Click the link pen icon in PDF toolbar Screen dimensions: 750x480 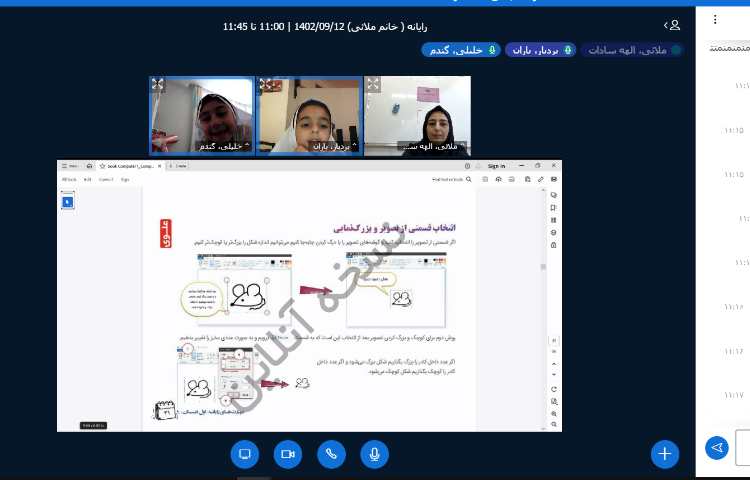(x=540, y=179)
